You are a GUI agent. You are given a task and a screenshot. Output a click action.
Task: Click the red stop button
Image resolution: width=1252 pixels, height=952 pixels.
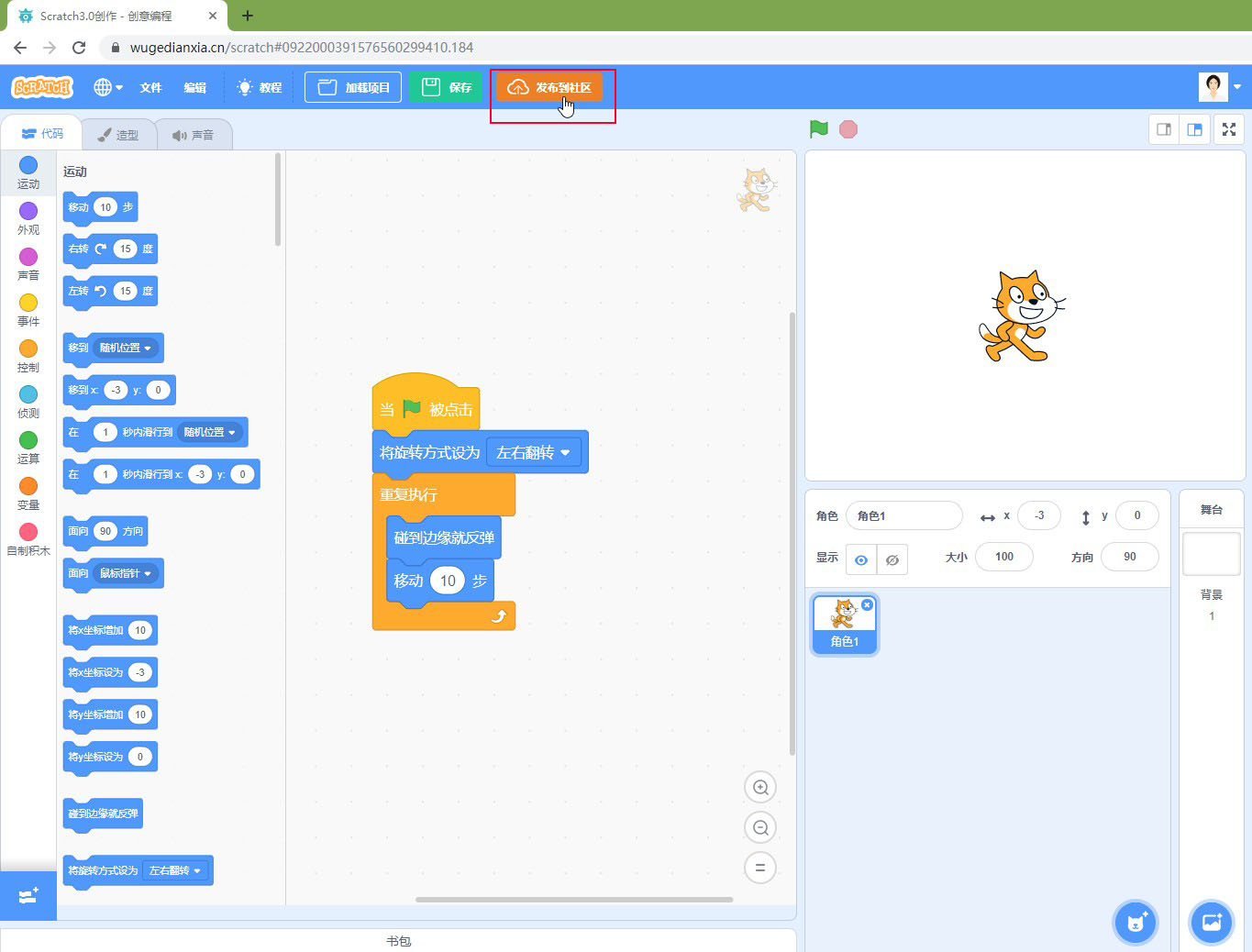point(848,129)
